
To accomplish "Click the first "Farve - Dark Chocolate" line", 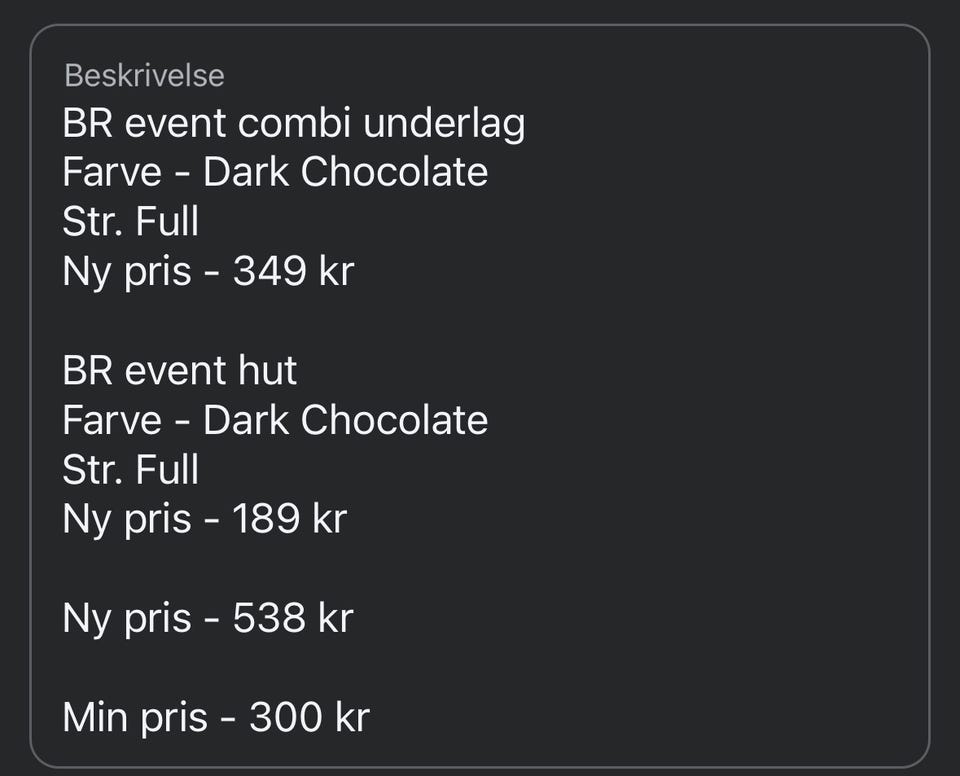I will 275,172.
